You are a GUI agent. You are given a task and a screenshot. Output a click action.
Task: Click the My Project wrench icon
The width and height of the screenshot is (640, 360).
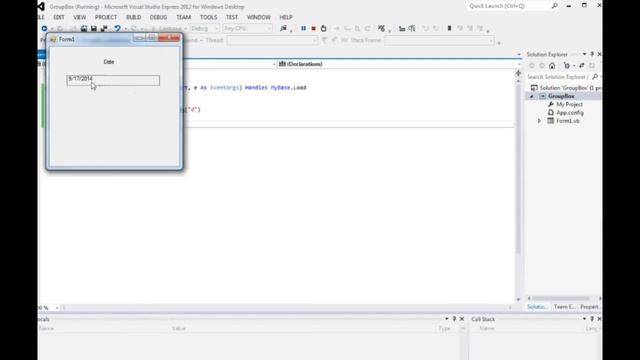tap(551, 104)
